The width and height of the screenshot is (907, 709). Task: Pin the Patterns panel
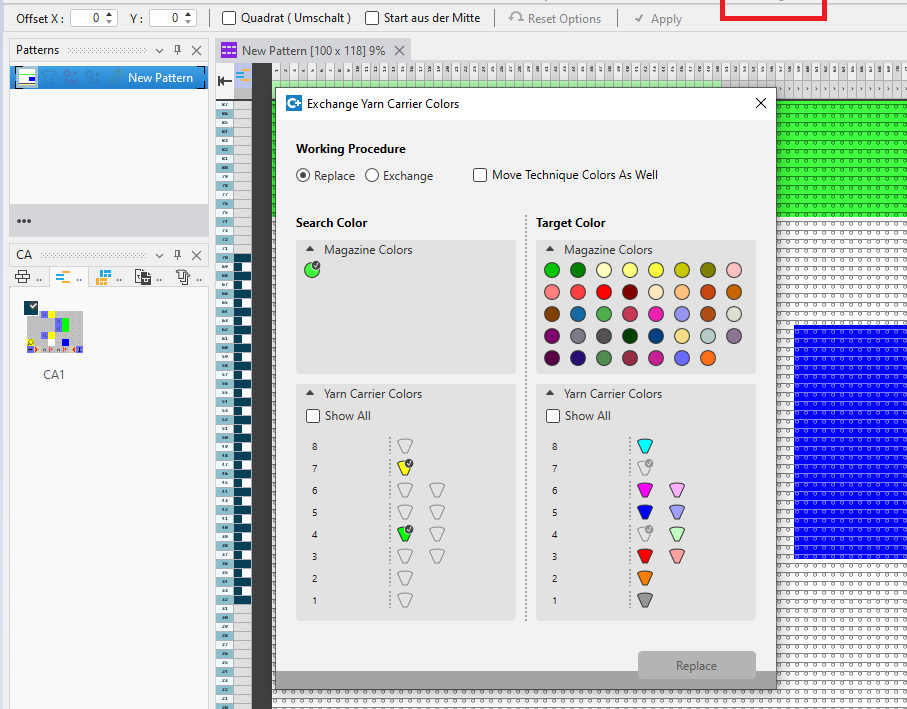(177, 50)
